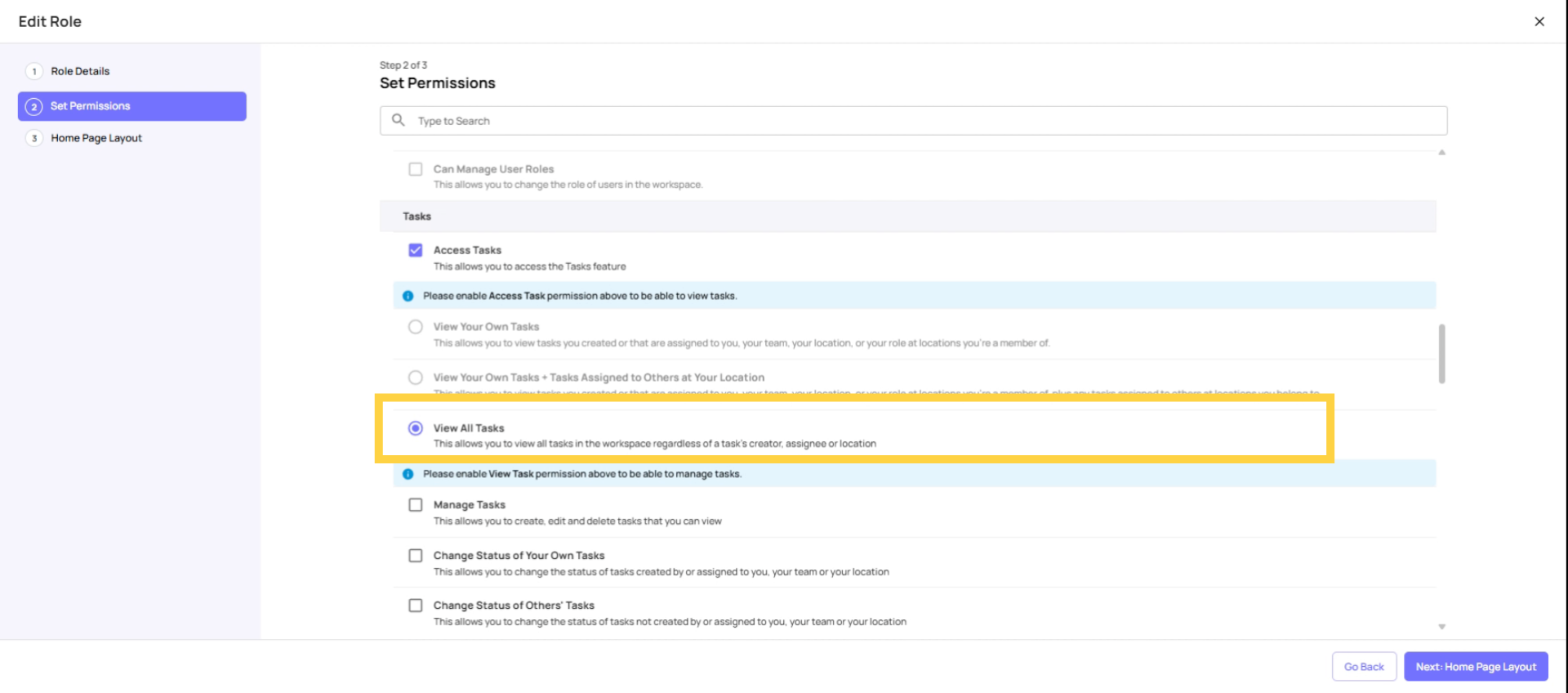The height and width of the screenshot is (693, 1568).
Task: Click the info icon beside View Task notice
Action: tap(408, 474)
